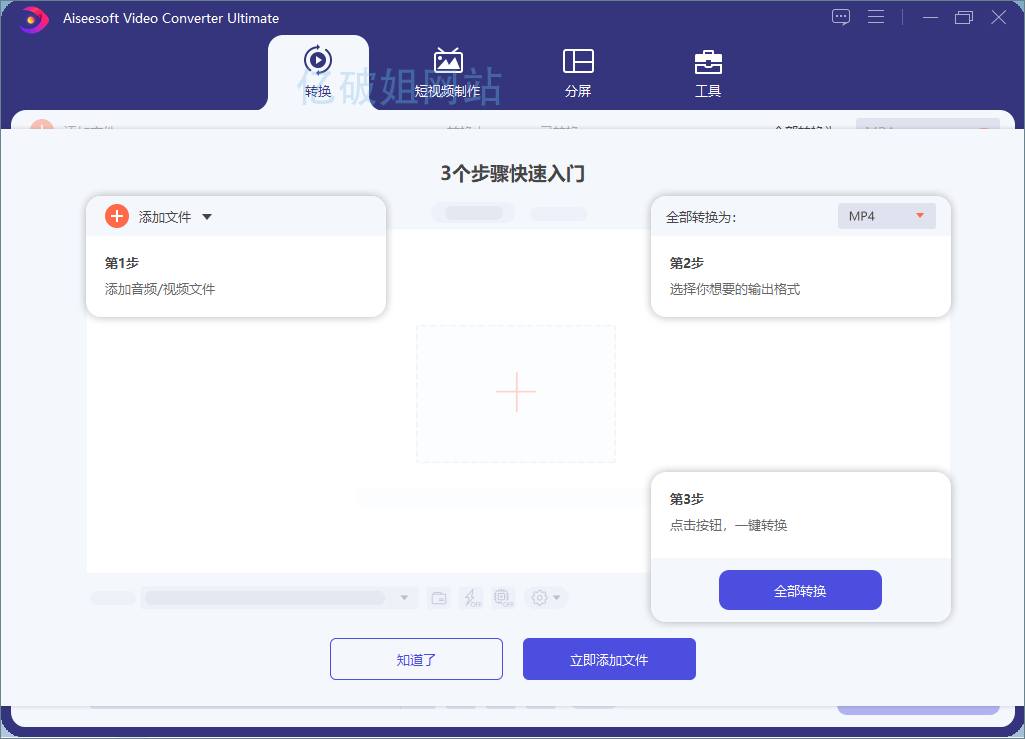Click the Aiseesoft logo in the top-left corner
The height and width of the screenshot is (739, 1025).
tap(32, 19)
